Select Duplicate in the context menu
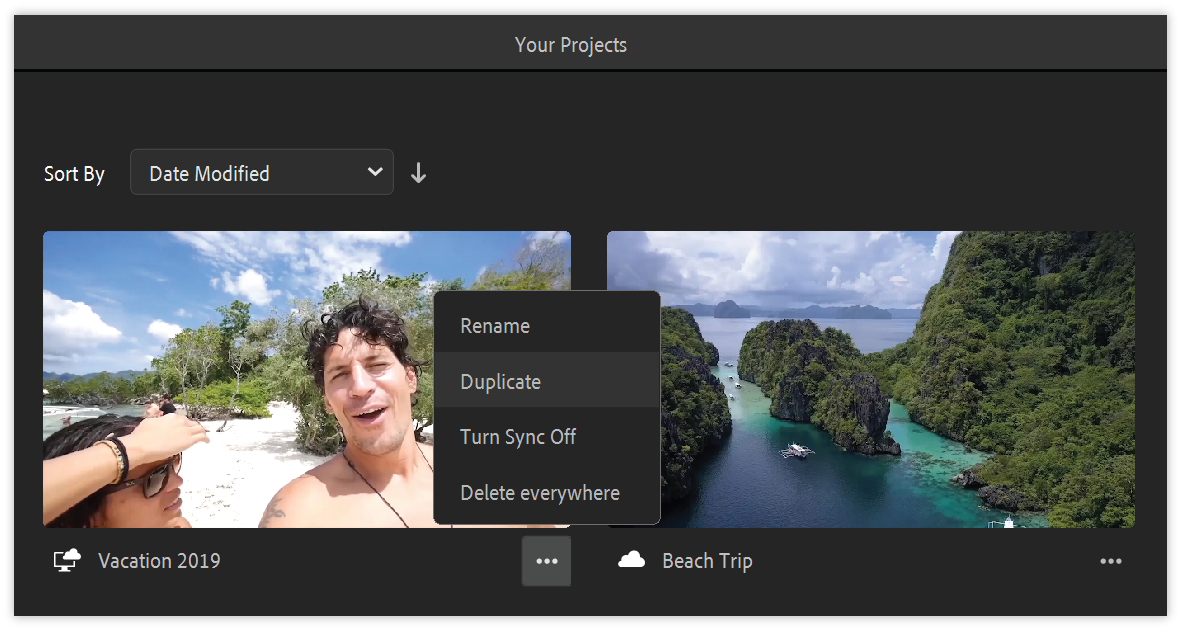 coord(500,382)
